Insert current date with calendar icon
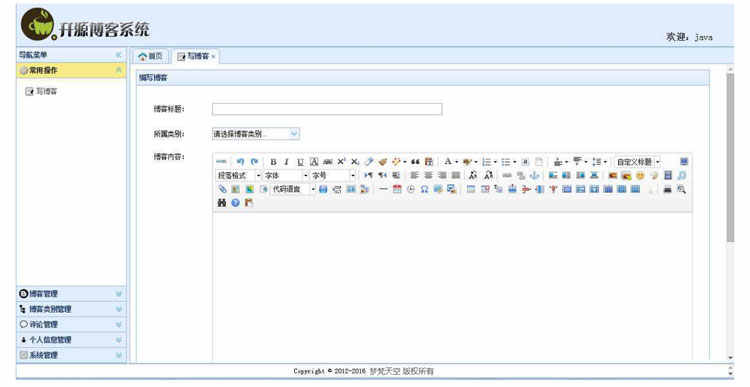The height and width of the screenshot is (387, 750). 397,189
